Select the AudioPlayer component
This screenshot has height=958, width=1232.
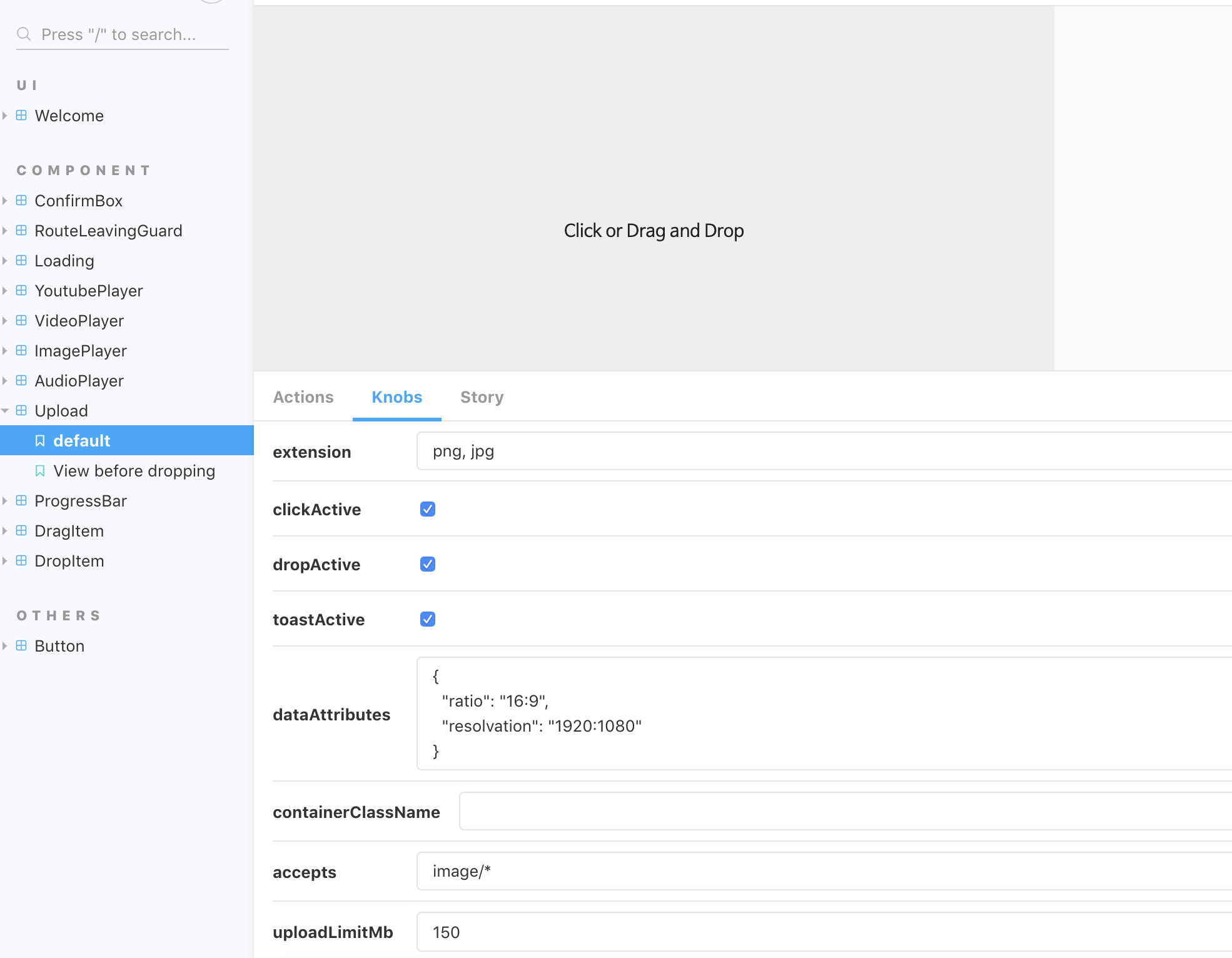pos(79,381)
